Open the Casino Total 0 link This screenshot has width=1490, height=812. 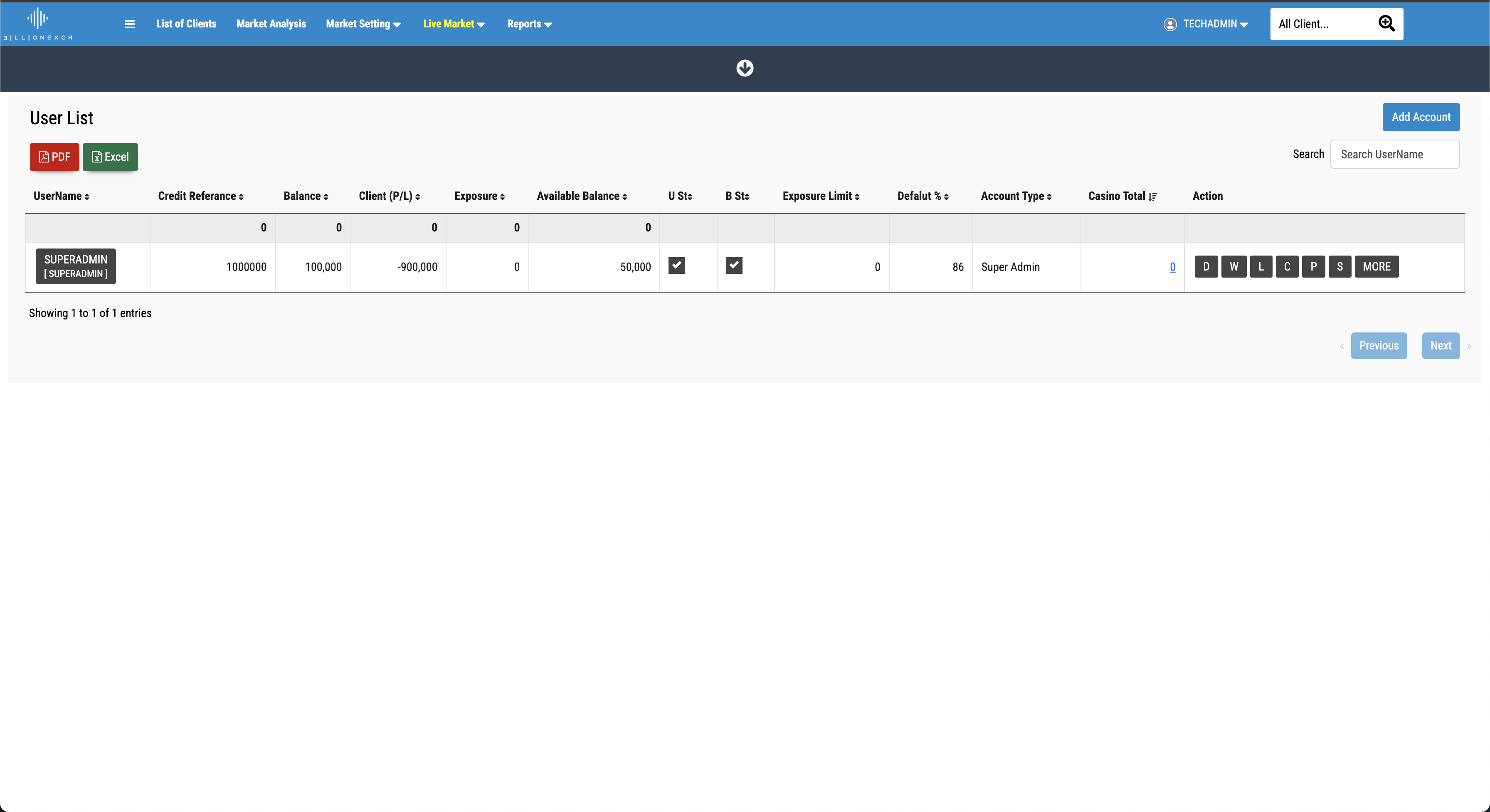tap(1172, 267)
